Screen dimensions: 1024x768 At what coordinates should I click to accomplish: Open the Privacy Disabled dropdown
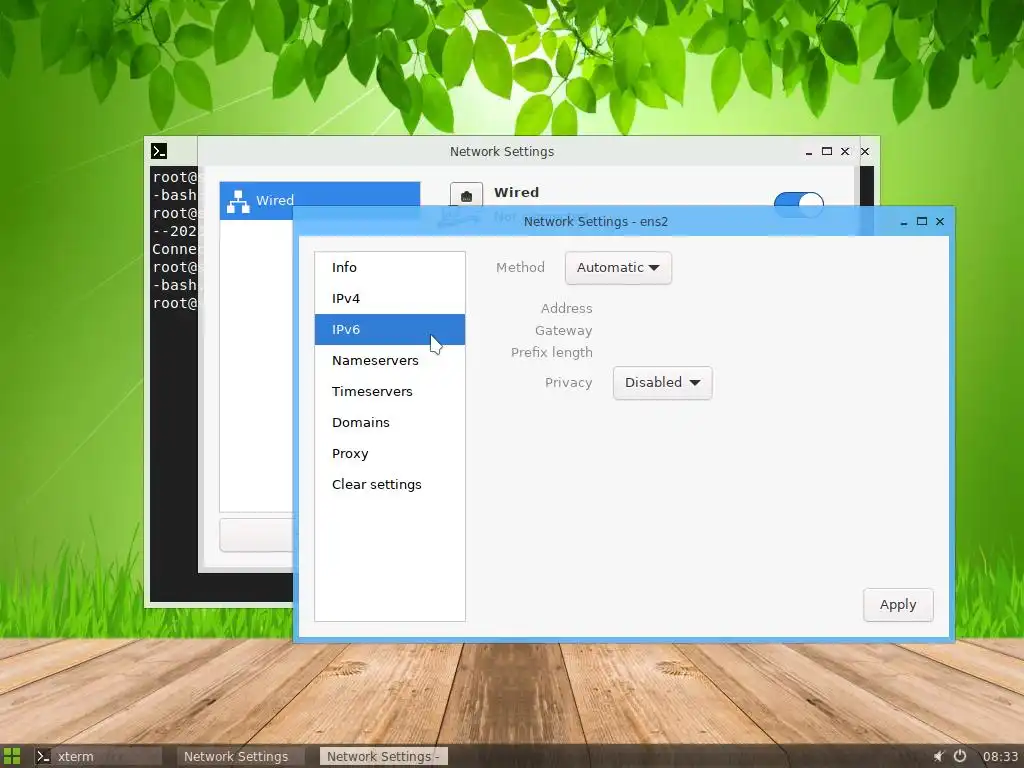(662, 383)
